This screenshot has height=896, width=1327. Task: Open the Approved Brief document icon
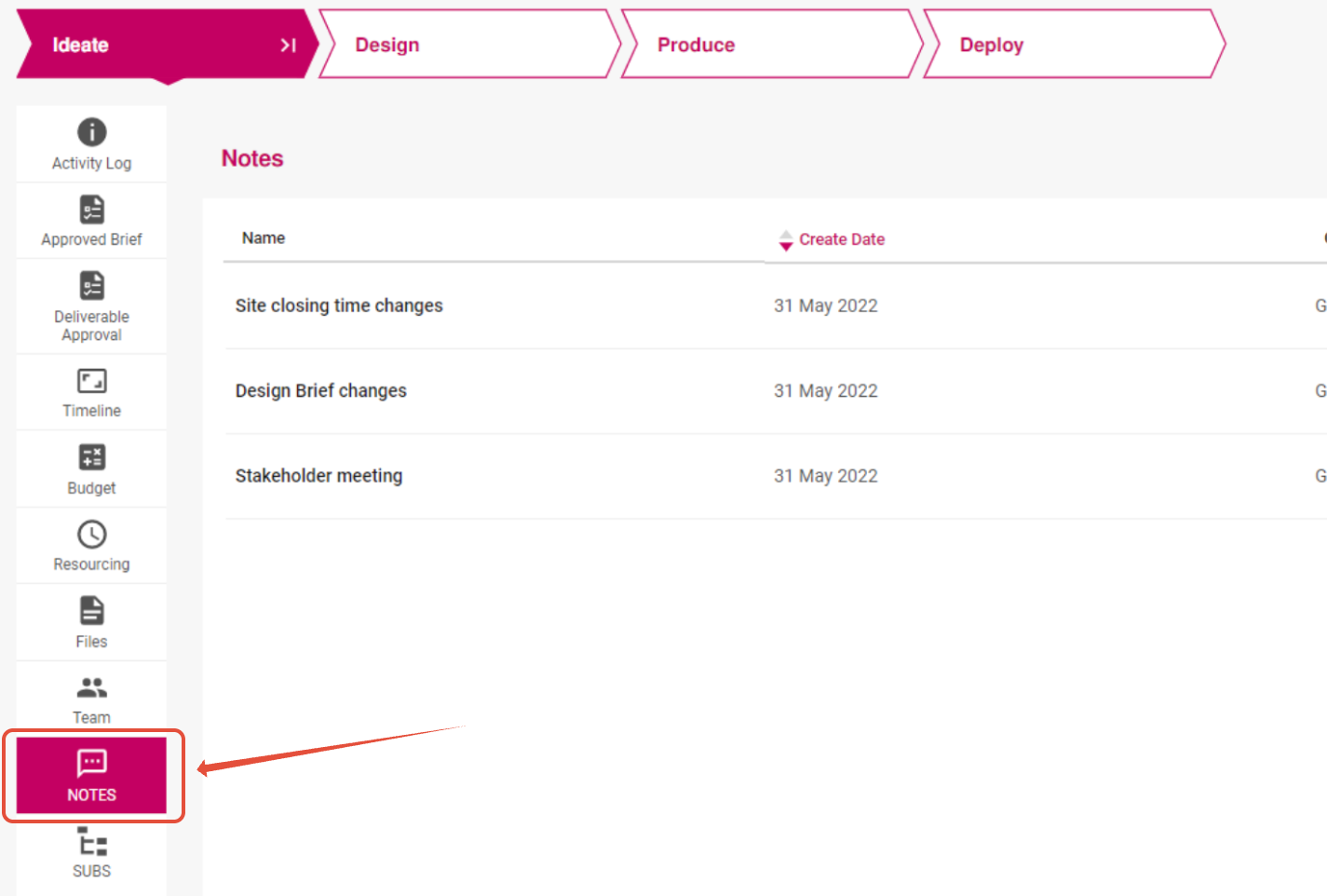(x=91, y=209)
